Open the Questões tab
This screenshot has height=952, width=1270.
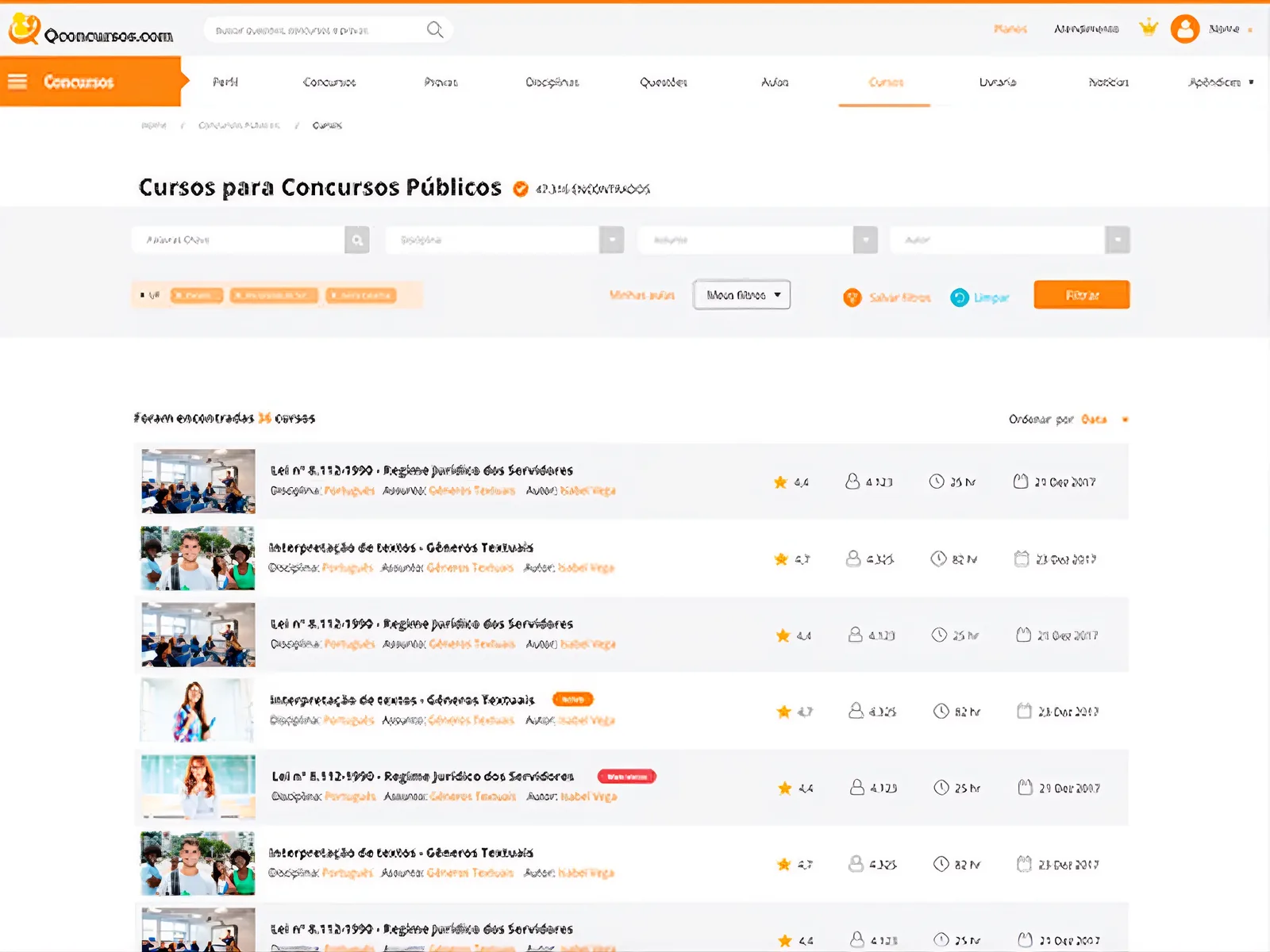(x=664, y=82)
